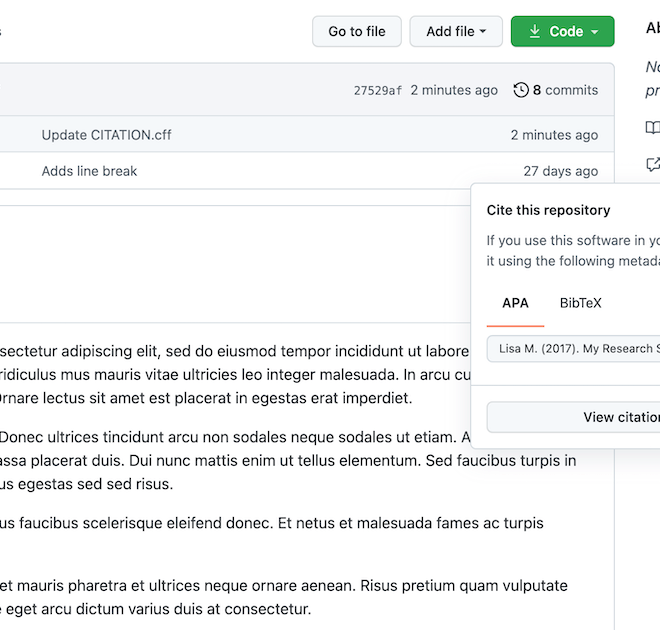Viewport: 660px width, 630px height.
Task: Click the '27 days ago' timestamp
Action: [561, 171]
